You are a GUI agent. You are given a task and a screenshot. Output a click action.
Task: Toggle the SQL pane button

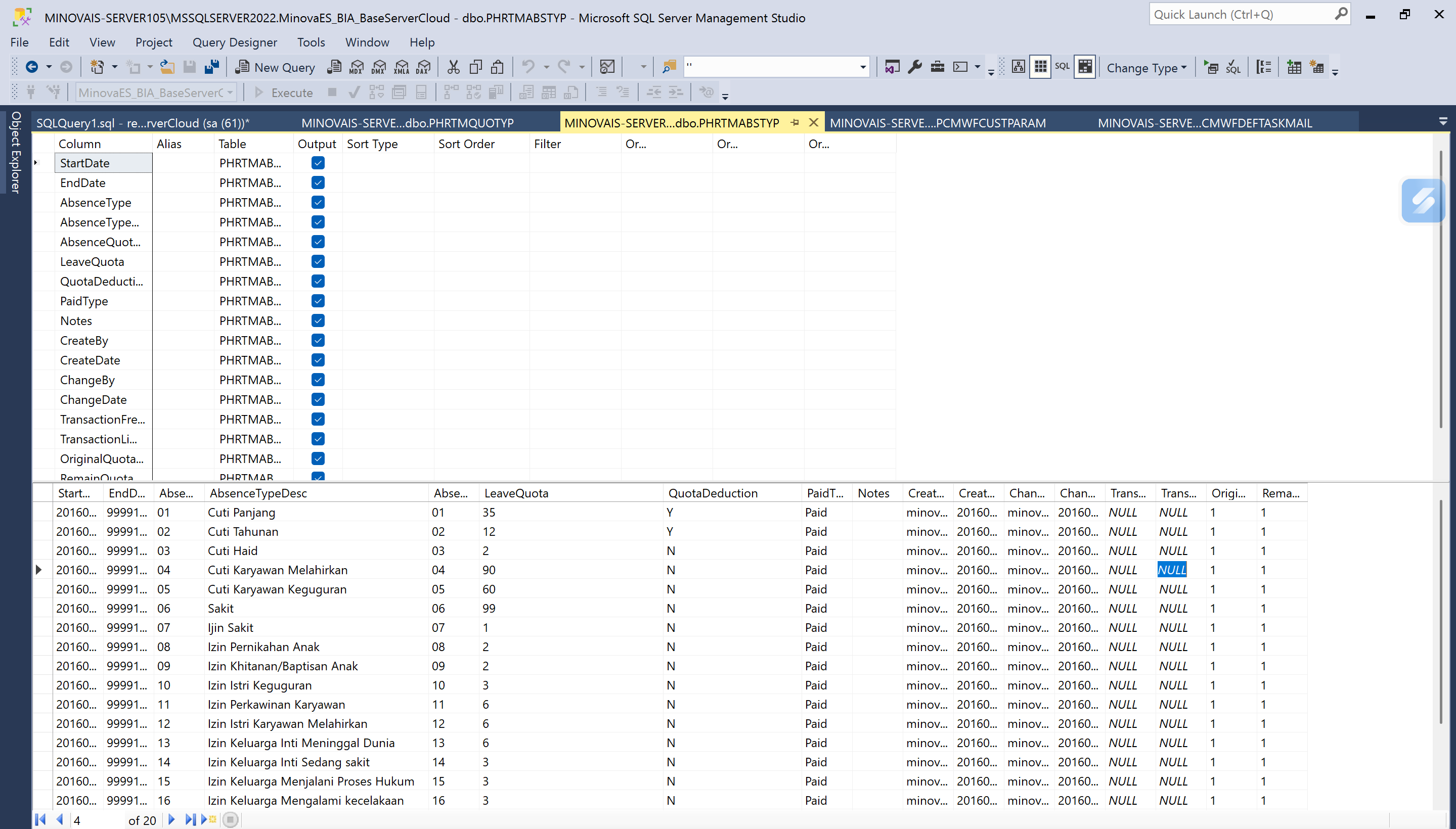pyautogui.click(x=1062, y=67)
